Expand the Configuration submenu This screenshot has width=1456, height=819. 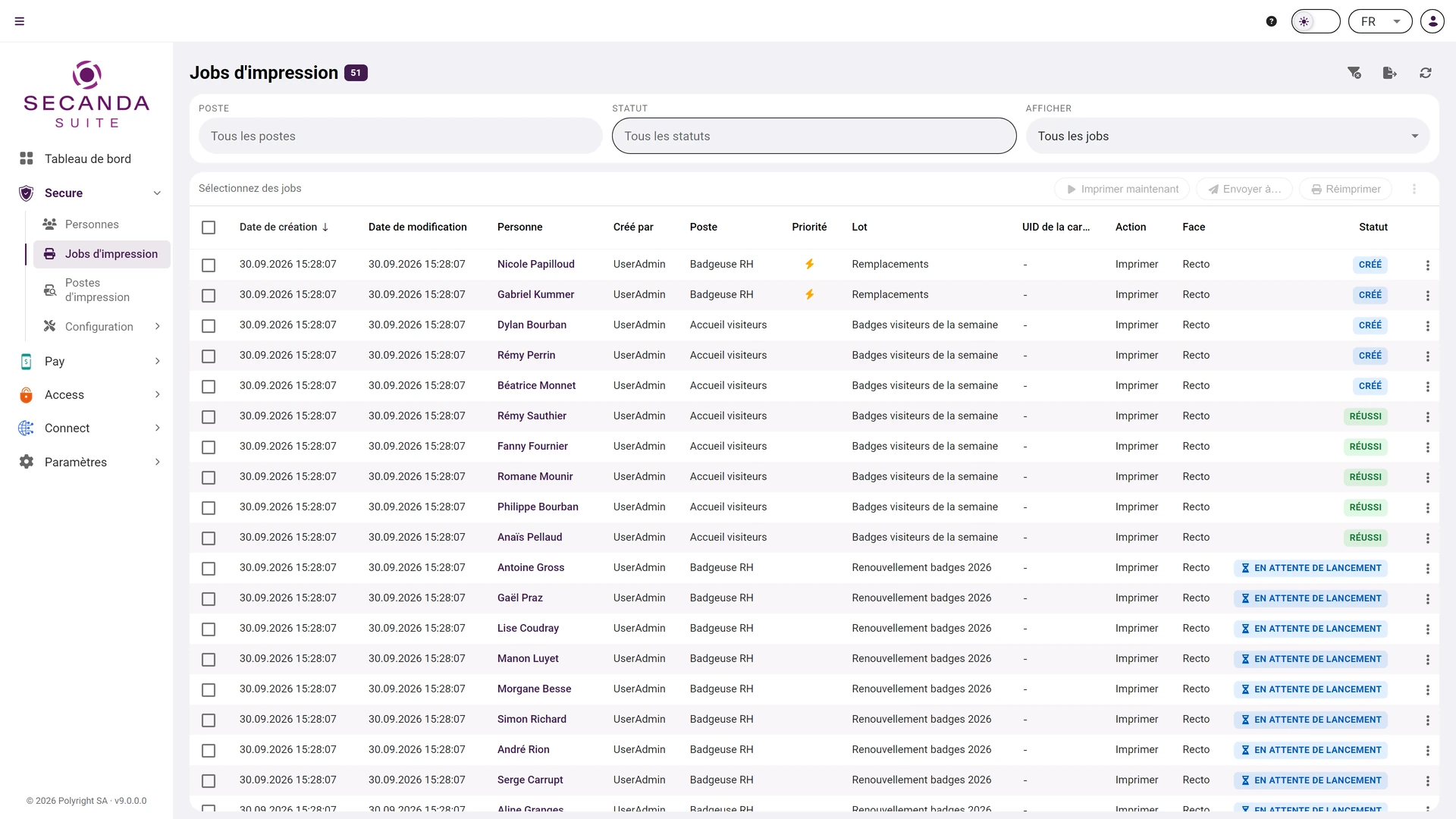[157, 327]
